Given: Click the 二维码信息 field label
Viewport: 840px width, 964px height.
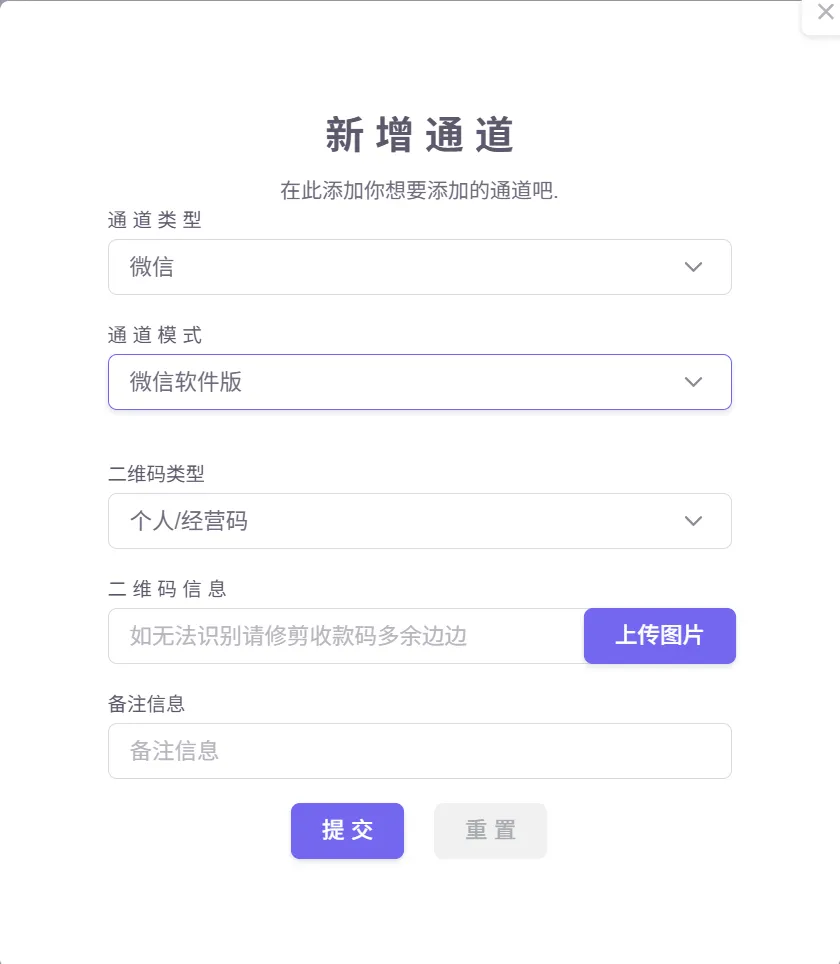Looking at the screenshot, I should pos(167,589).
